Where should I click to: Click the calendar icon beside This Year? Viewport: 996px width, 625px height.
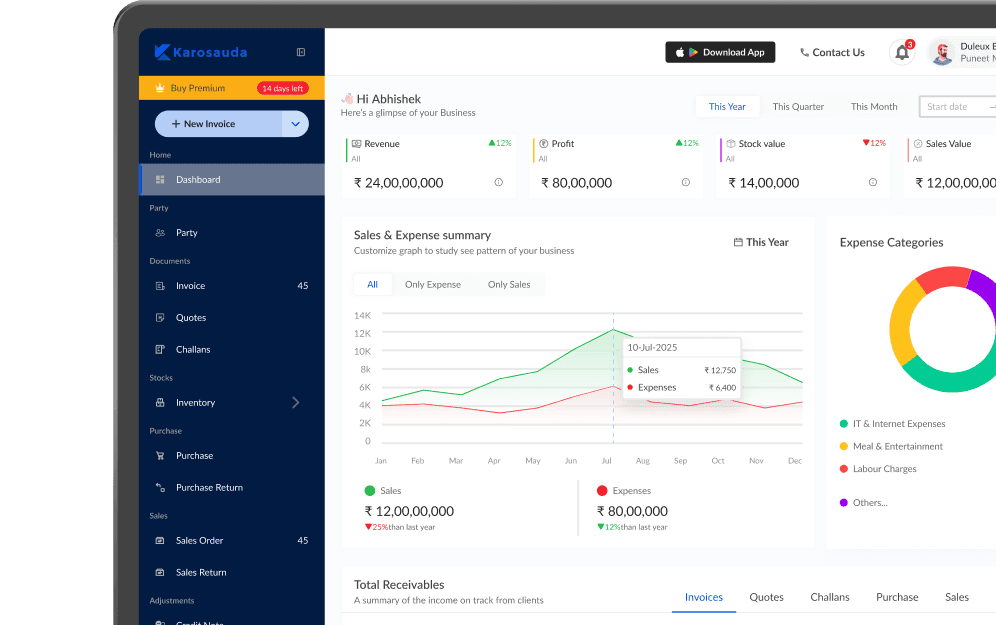click(738, 242)
